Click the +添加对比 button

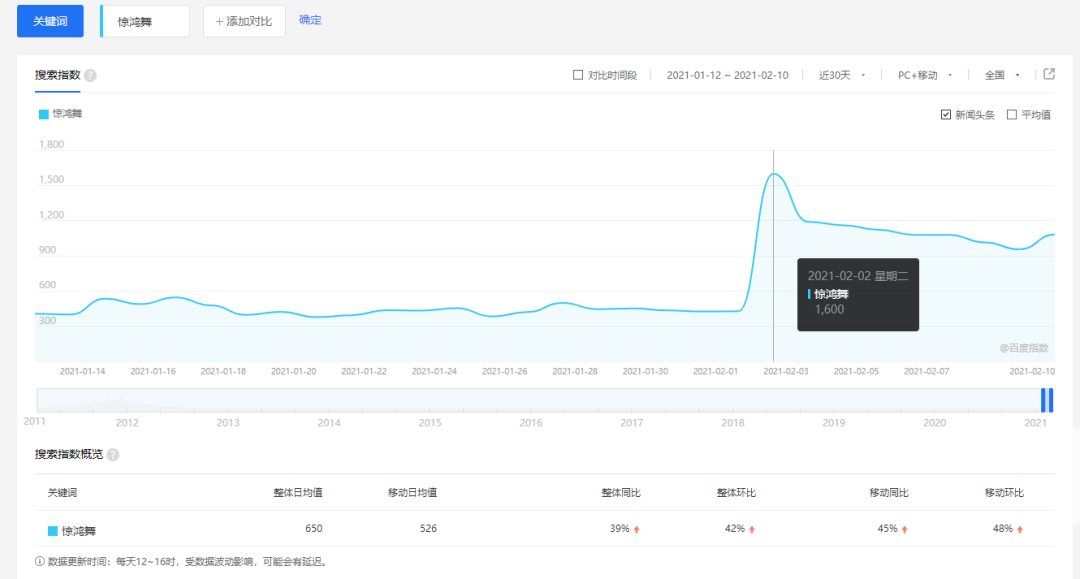click(x=245, y=21)
